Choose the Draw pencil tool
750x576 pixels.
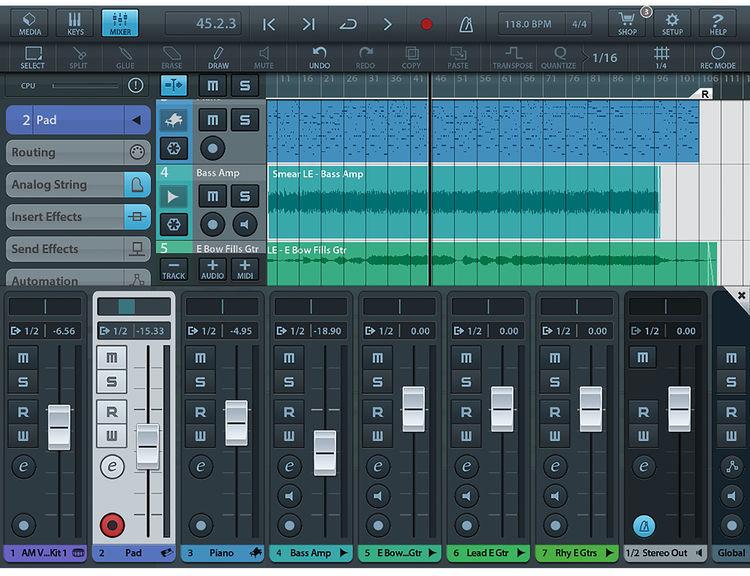pyautogui.click(x=218, y=58)
